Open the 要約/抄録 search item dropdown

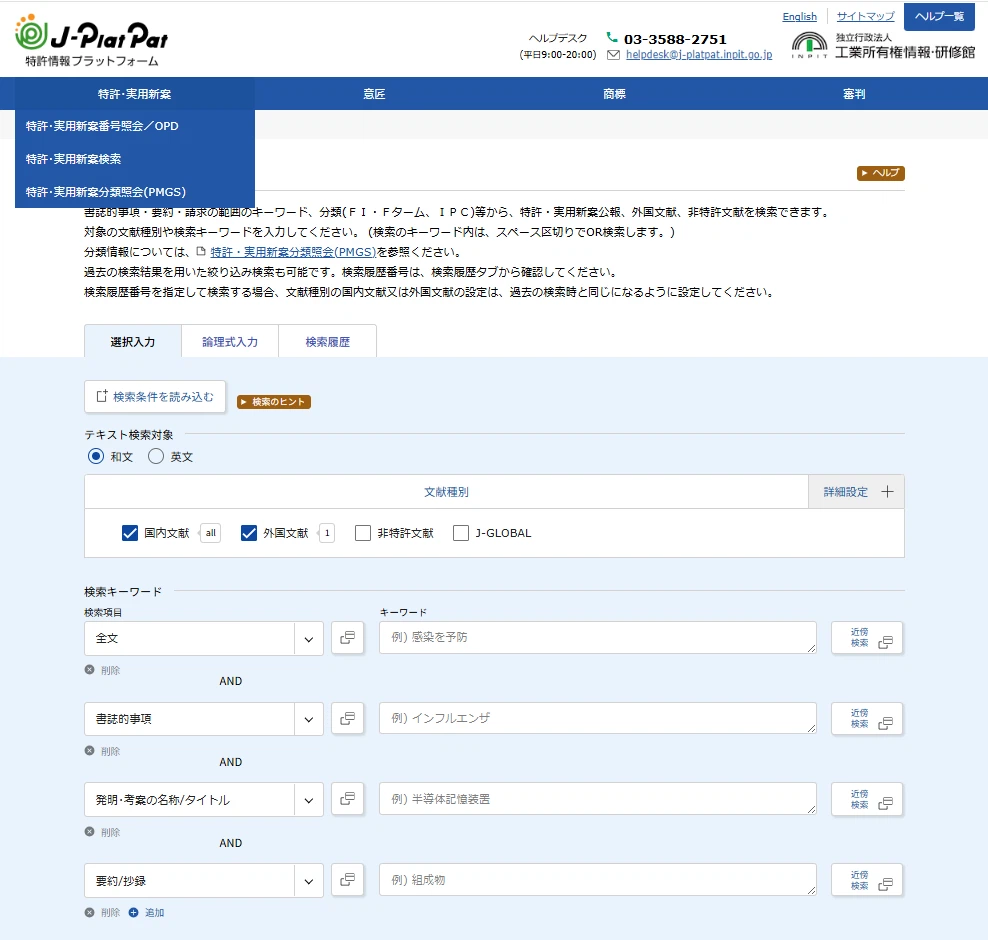tap(309, 880)
